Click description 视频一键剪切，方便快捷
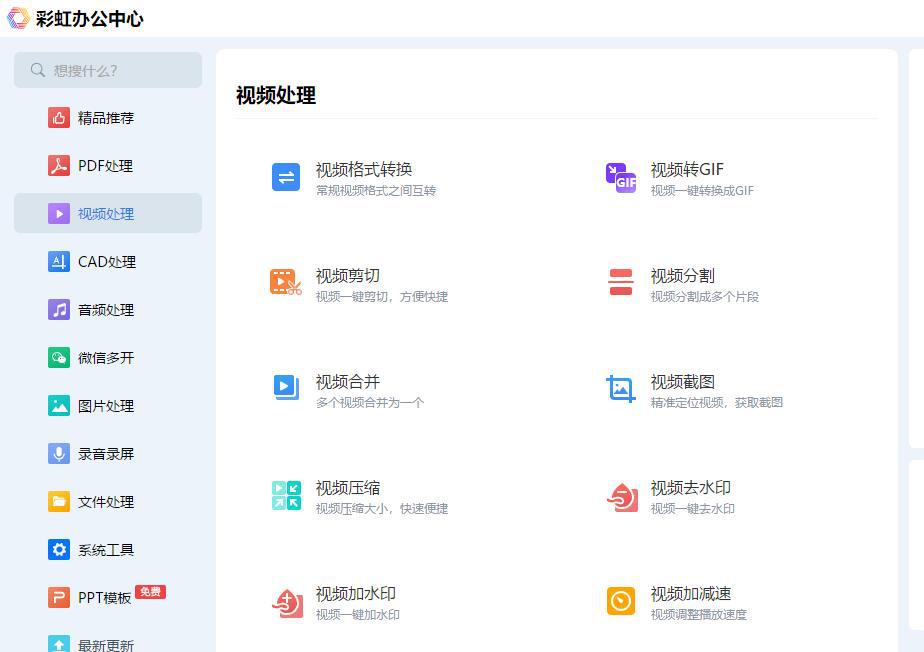The image size is (924, 652). tap(382, 297)
